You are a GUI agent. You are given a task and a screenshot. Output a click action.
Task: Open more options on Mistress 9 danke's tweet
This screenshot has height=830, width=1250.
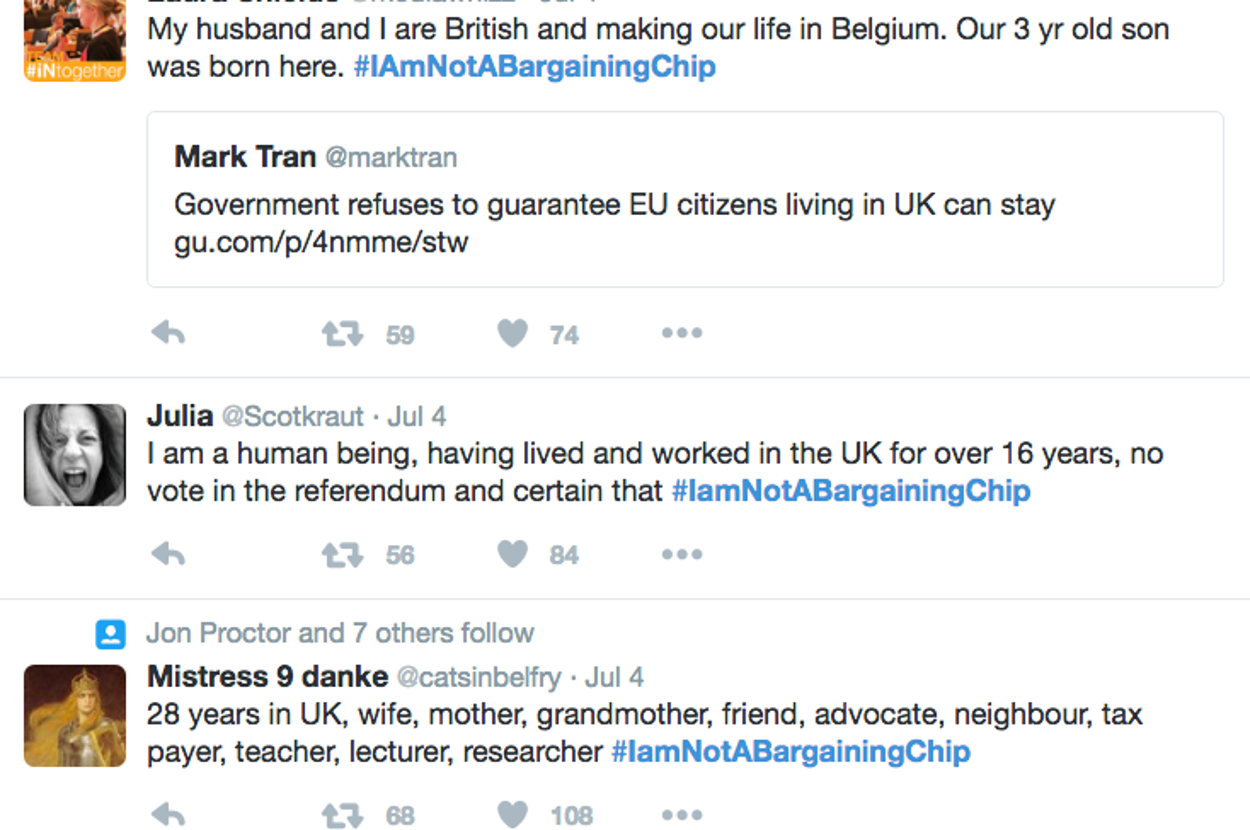point(682,815)
